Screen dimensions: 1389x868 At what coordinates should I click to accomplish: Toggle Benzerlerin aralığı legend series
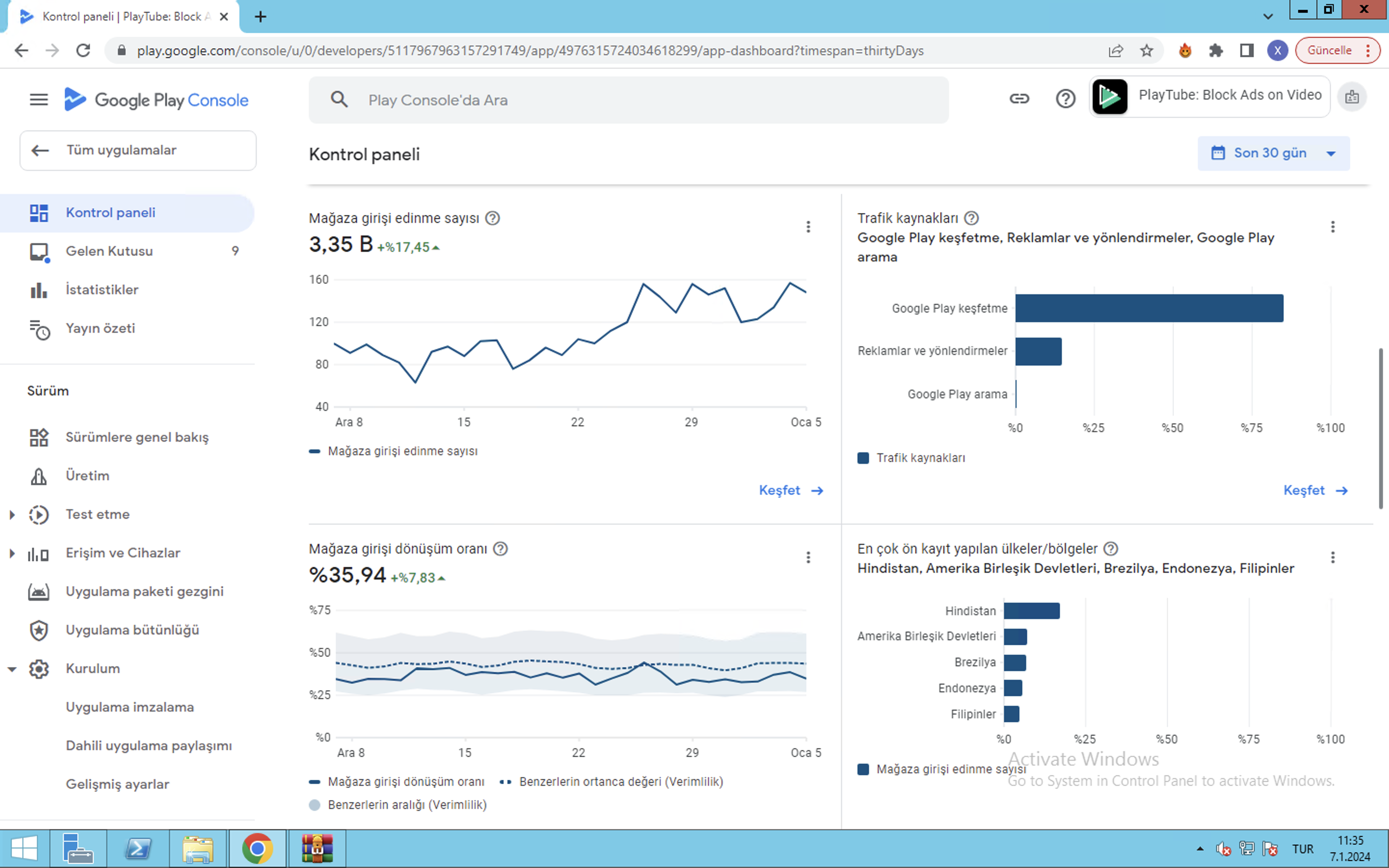pos(398,805)
